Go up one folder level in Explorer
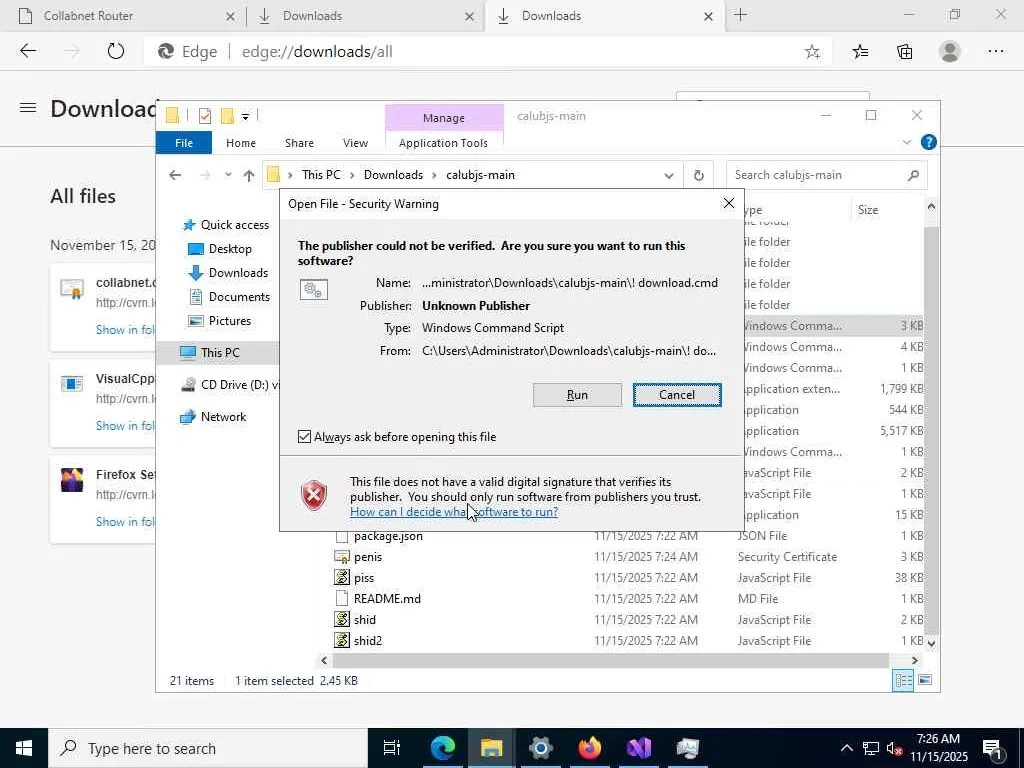This screenshot has width=1024, height=768. click(248, 175)
